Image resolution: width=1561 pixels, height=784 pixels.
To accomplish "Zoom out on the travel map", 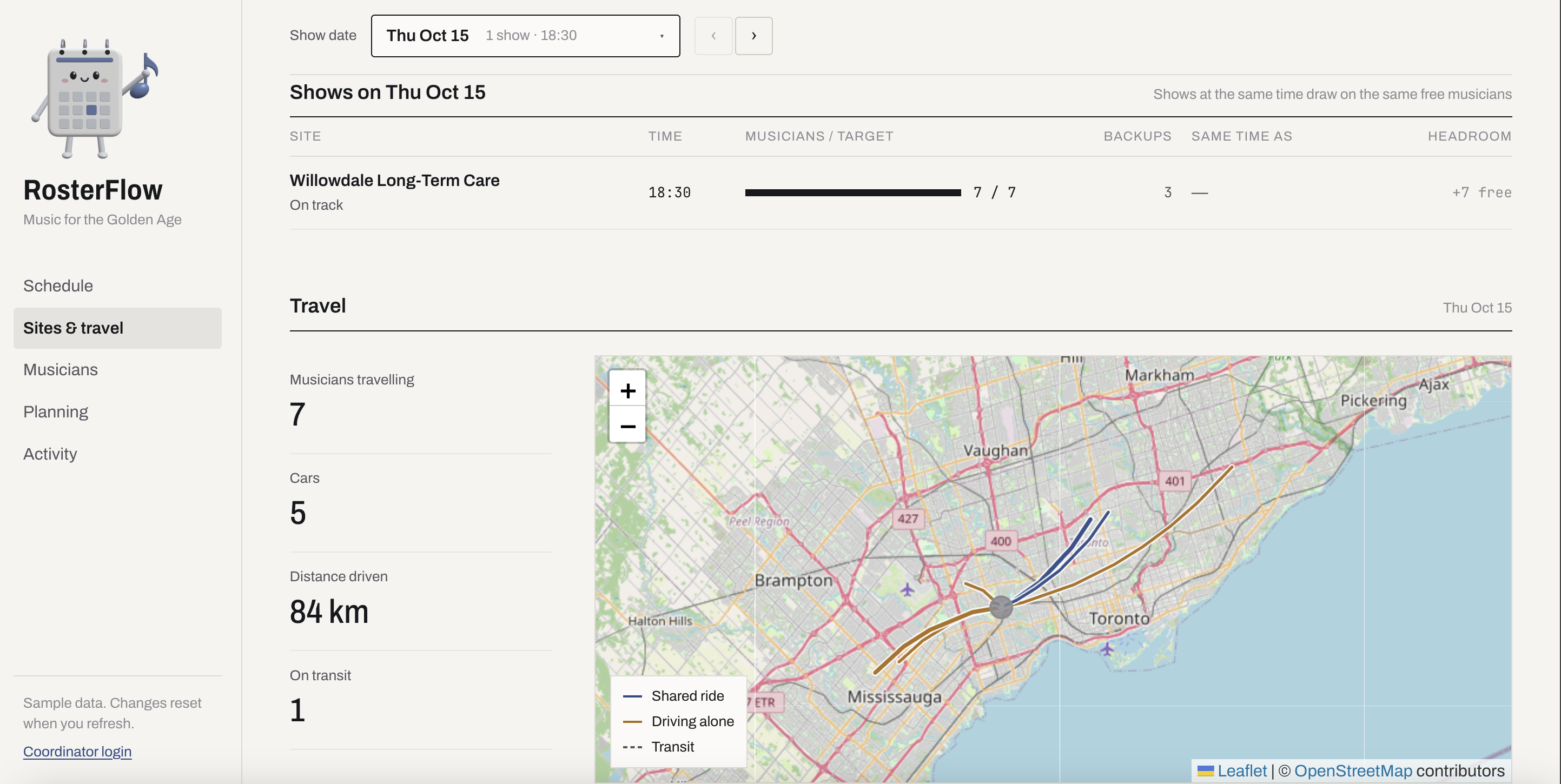I will [x=627, y=426].
